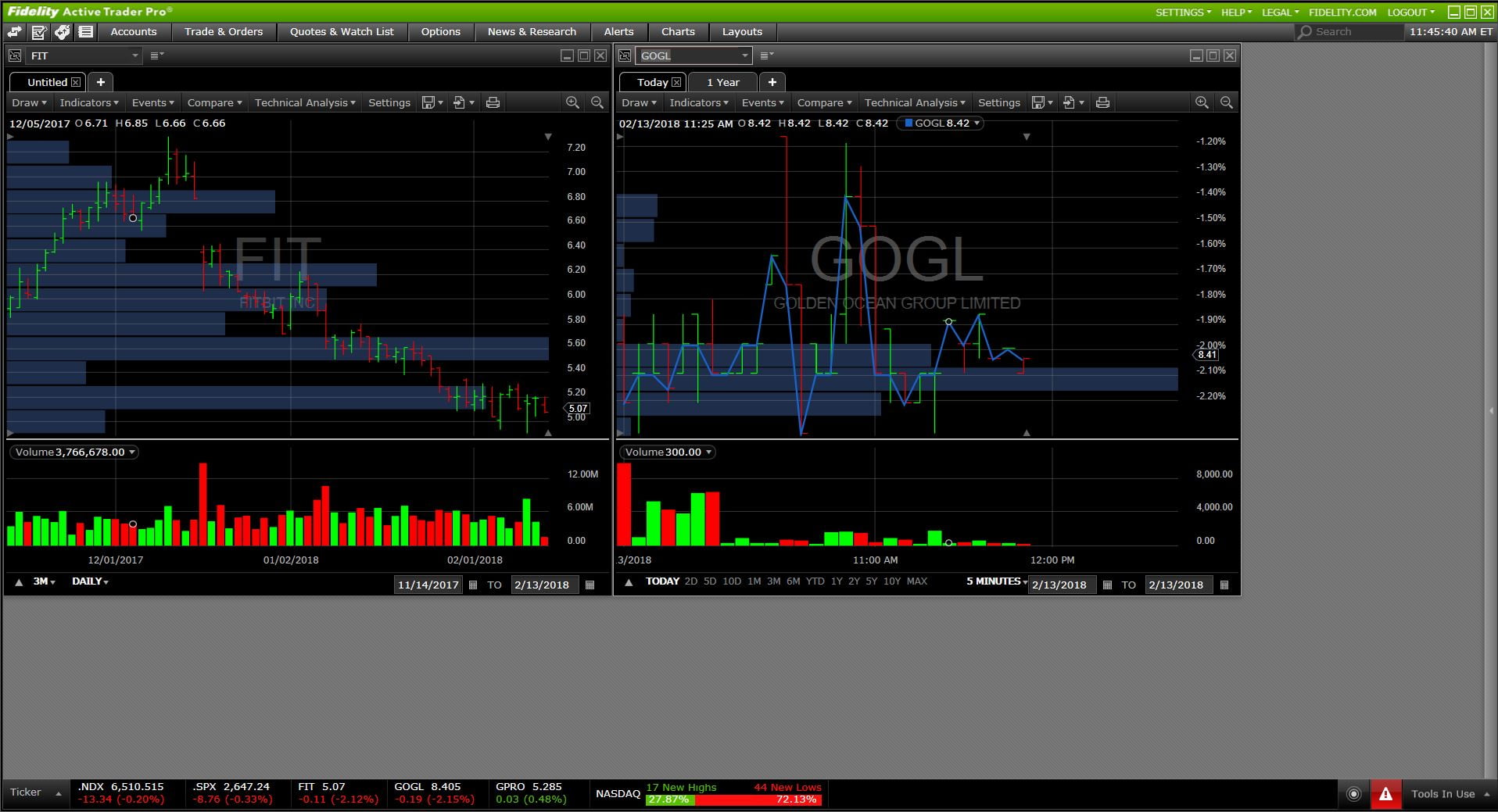Open FIT start date calendar picker
The height and width of the screenshot is (812, 1498).
(x=473, y=585)
